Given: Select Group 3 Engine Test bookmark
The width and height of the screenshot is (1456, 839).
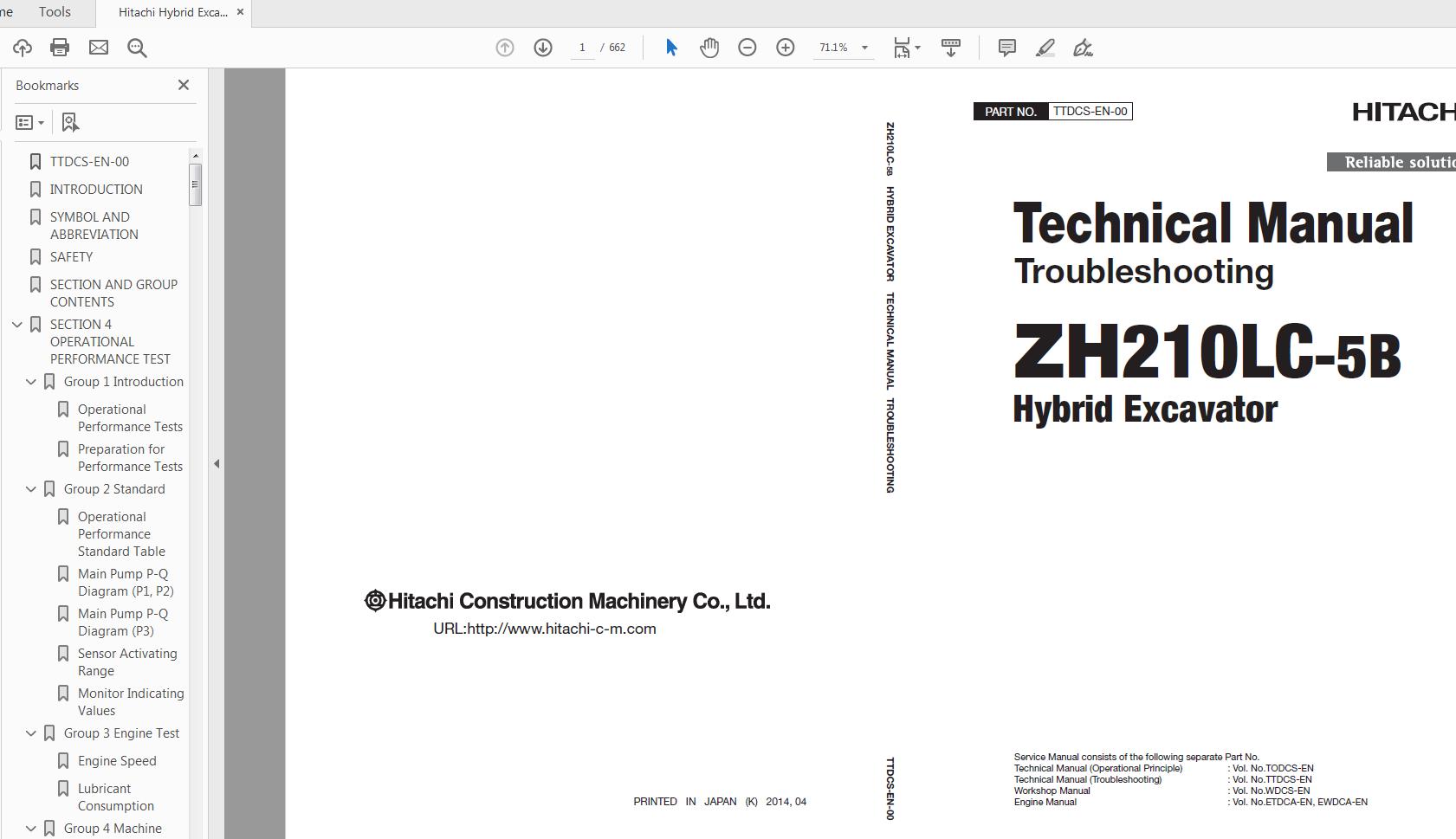Looking at the screenshot, I should [x=121, y=733].
